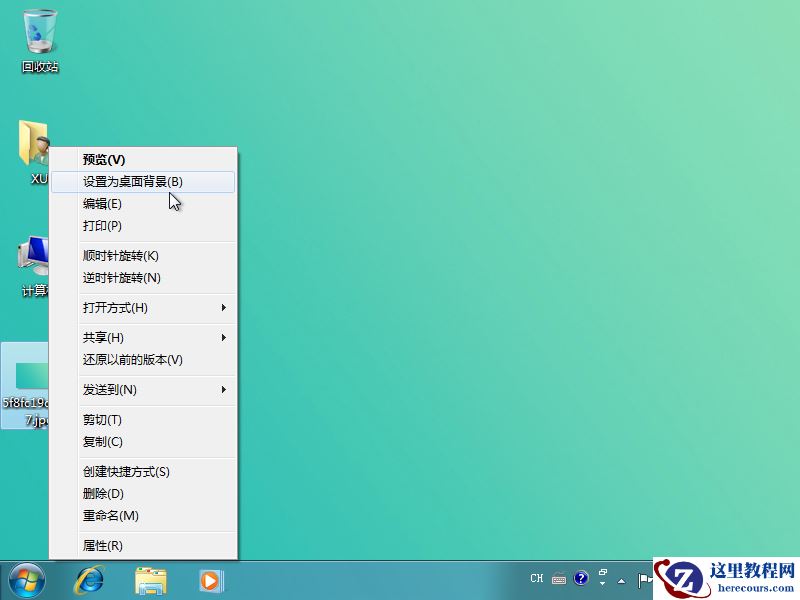Click the keyboard input tray icon
This screenshot has width=800, height=600.
(x=559, y=578)
